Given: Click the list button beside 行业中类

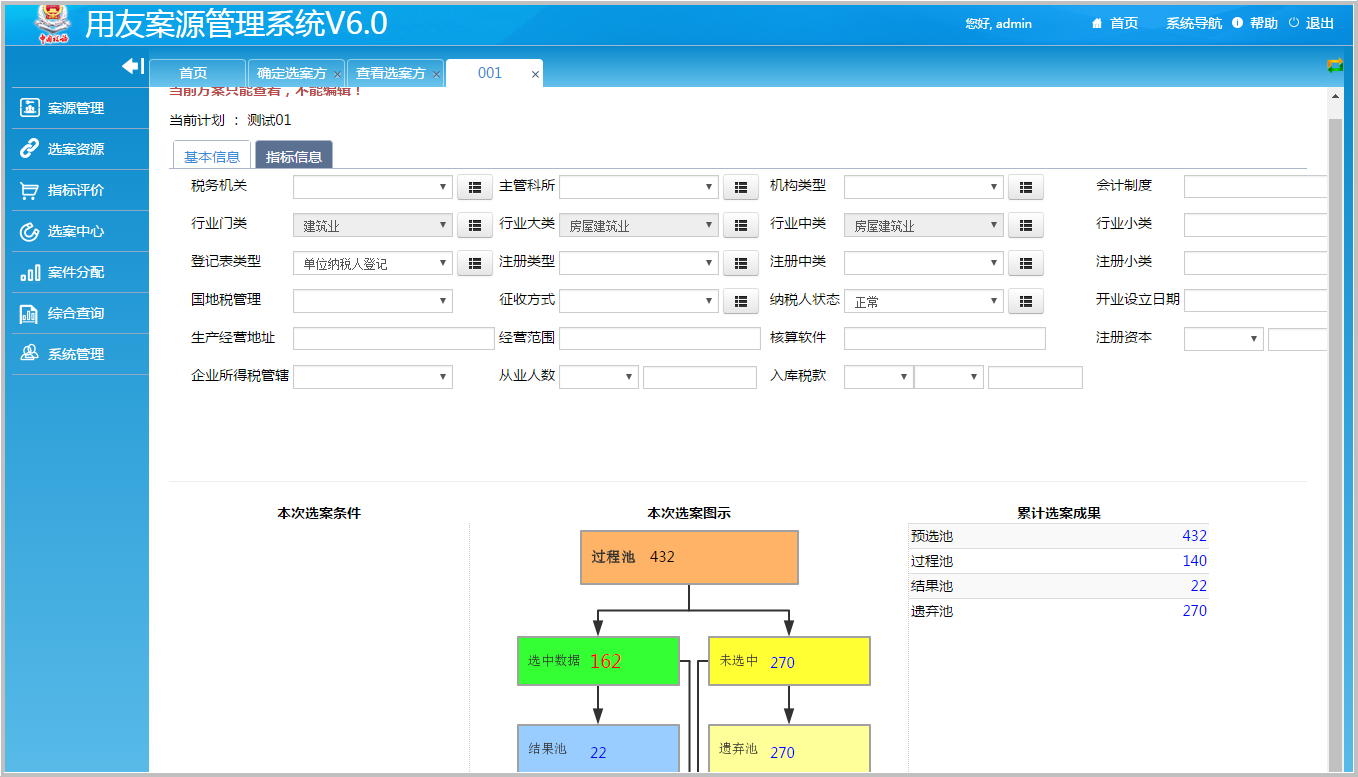Looking at the screenshot, I should (1026, 226).
